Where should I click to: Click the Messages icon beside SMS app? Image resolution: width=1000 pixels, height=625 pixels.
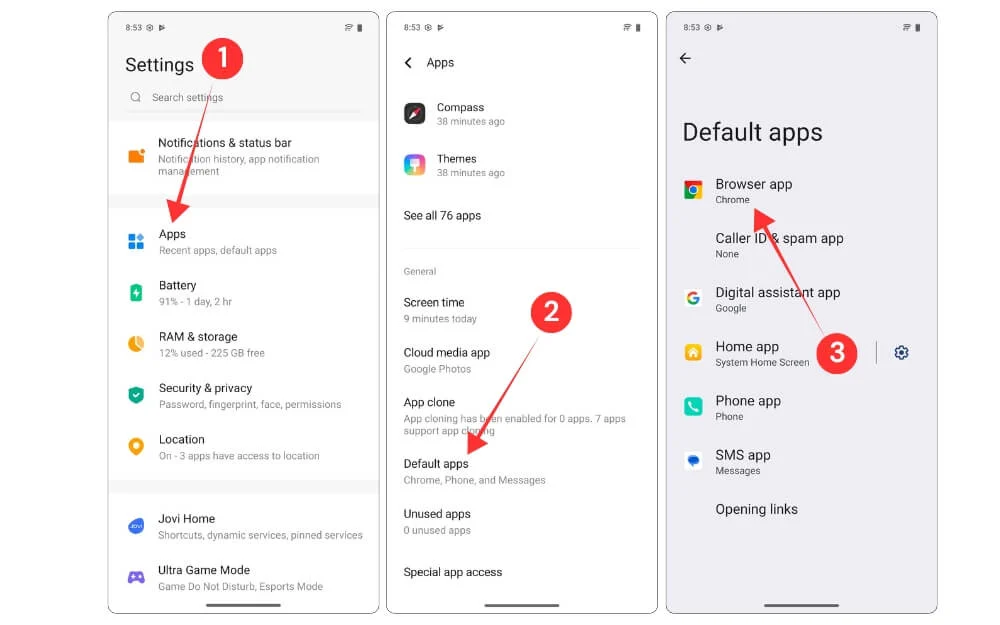pyautogui.click(x=693, y=460)
